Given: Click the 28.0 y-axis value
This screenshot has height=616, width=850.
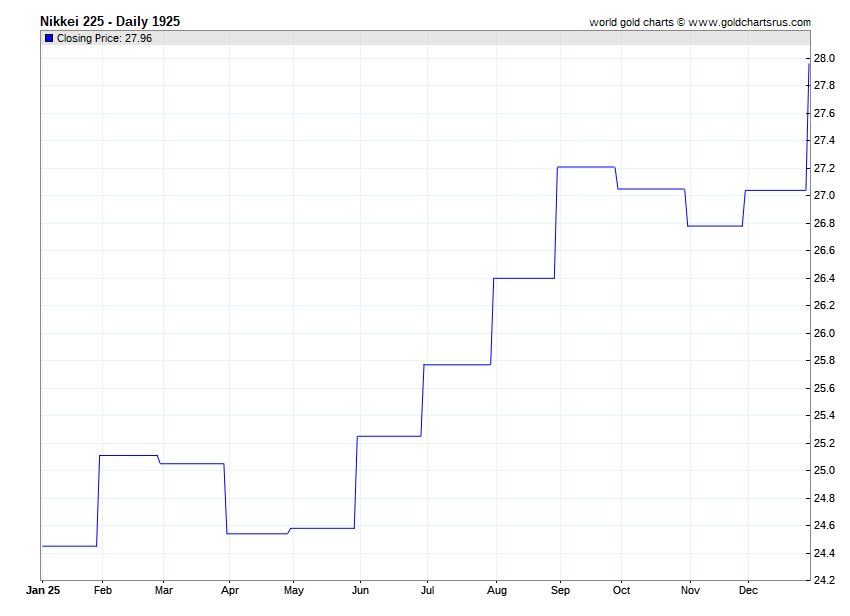Looking at the screenshot, I should point(824,59).
